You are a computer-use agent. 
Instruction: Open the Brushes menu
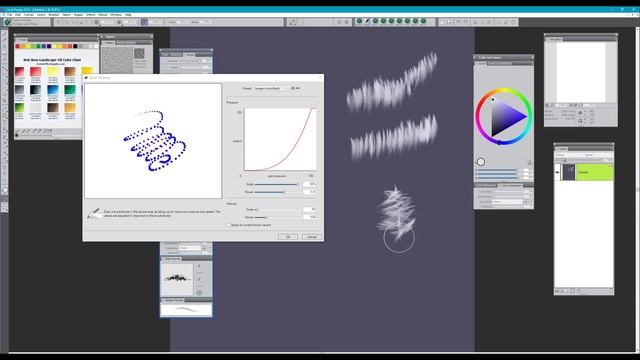click(54, 15)
